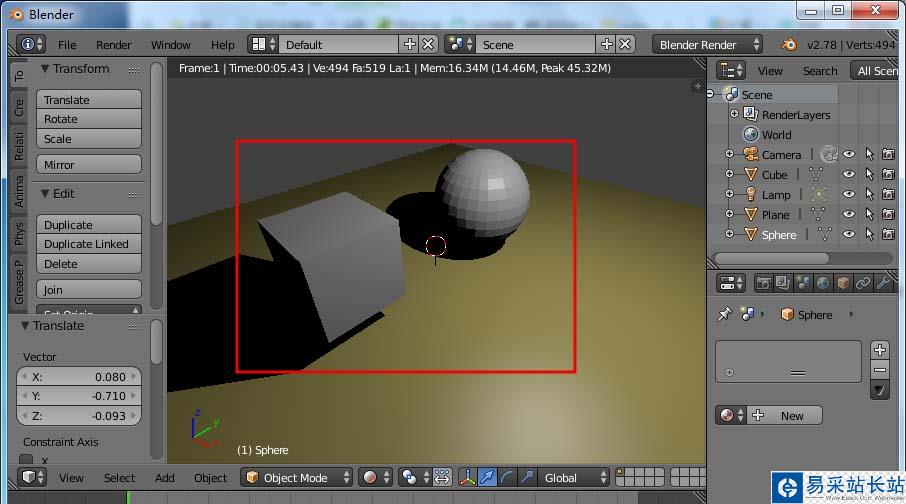Open the Blender Render engine dropdown
This screenshot has width=906, height=504.
[x=708, y=45]
